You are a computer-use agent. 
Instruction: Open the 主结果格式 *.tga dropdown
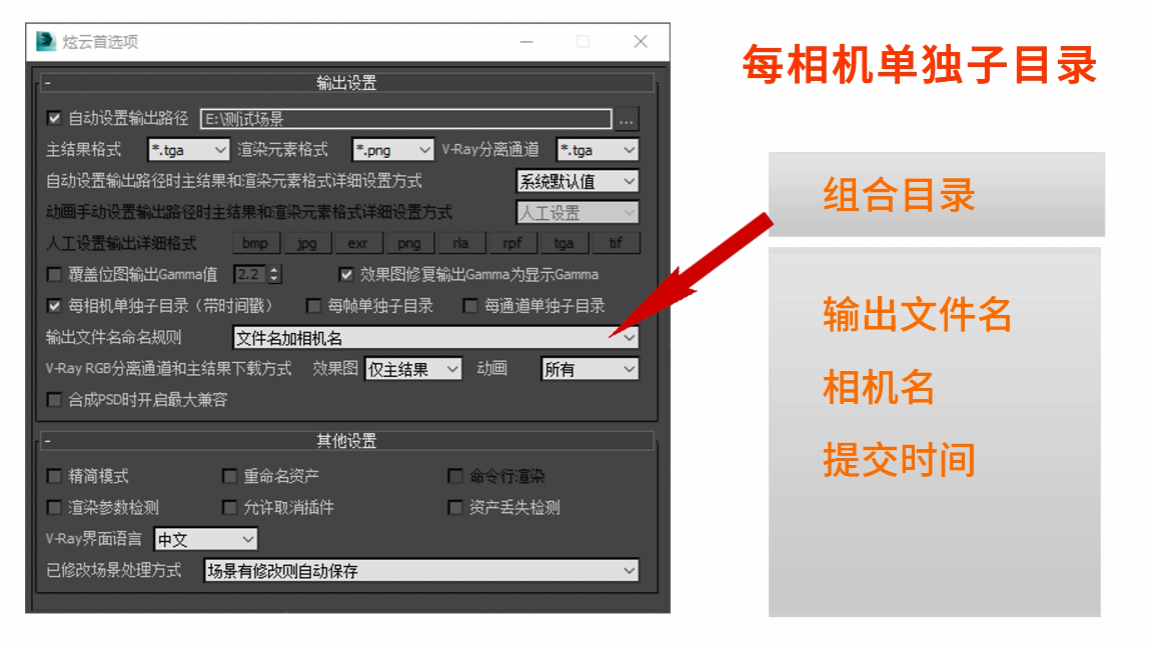tap(189, 150)
